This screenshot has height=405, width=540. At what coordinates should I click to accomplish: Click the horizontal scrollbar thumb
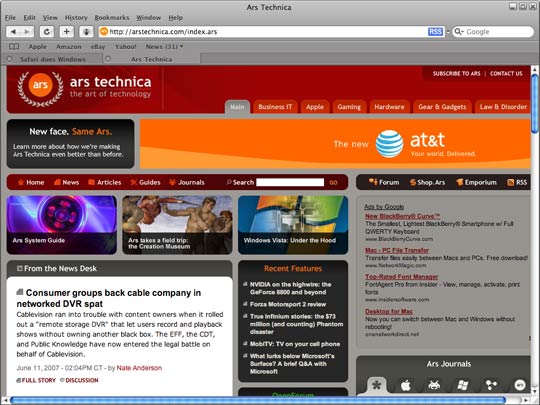click(258, 400)
